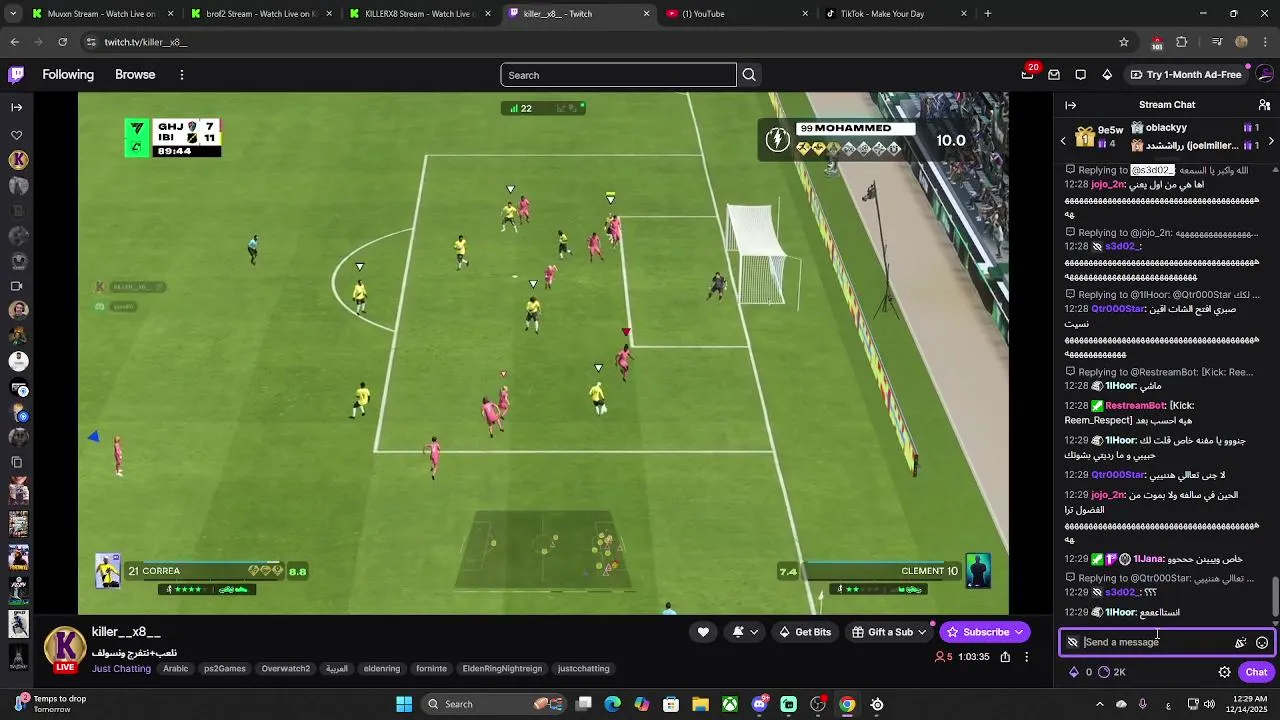Click the live streamer avatar
This screenshot has height=720, width=1280.
pos(65,647)
